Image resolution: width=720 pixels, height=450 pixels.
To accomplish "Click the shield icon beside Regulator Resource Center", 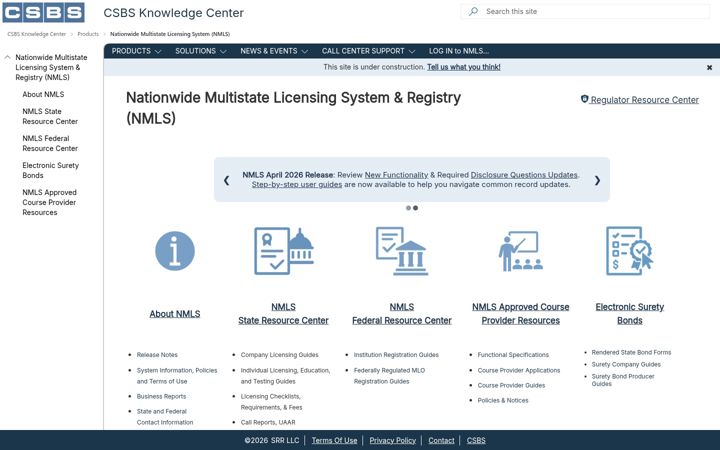I will pyautogui.click(x=585, y=99).
